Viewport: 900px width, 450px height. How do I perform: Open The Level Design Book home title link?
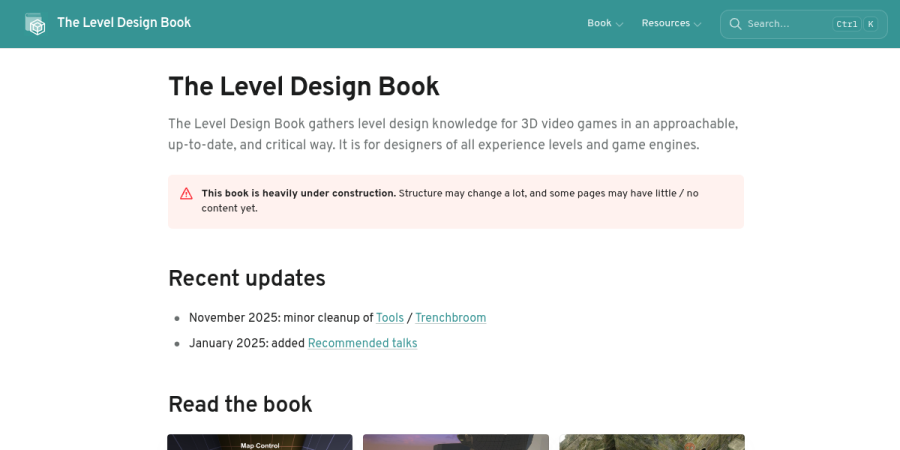[124, 23]
